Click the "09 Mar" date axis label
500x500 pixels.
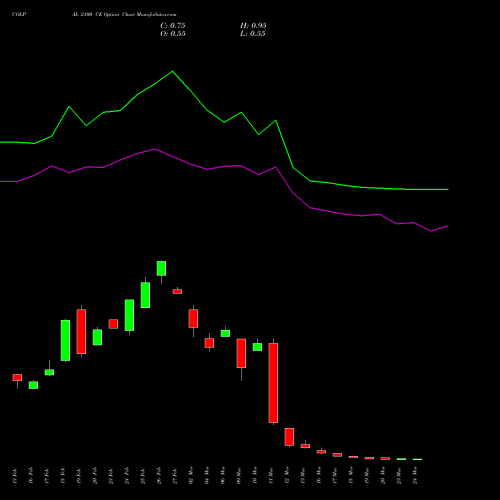(239, 475)
